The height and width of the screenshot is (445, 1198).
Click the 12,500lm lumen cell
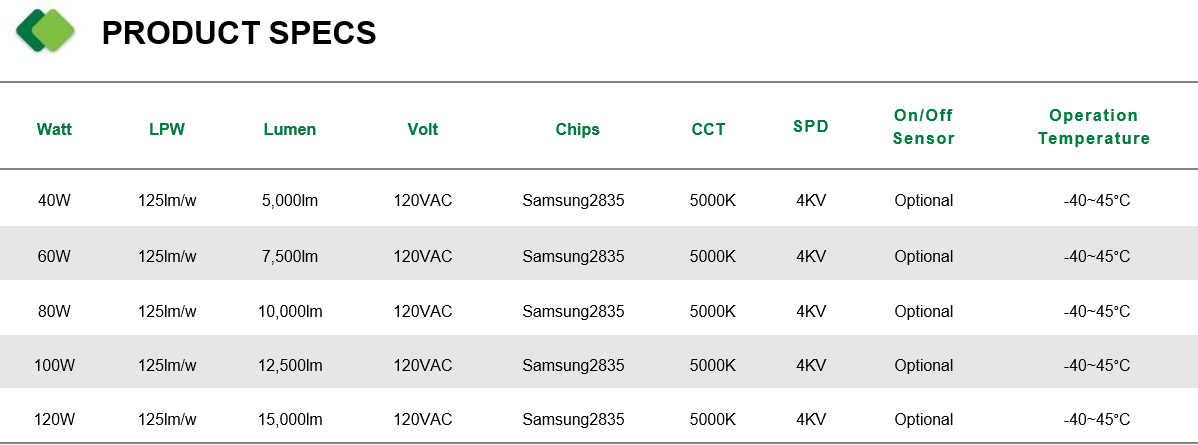[290, 366]
